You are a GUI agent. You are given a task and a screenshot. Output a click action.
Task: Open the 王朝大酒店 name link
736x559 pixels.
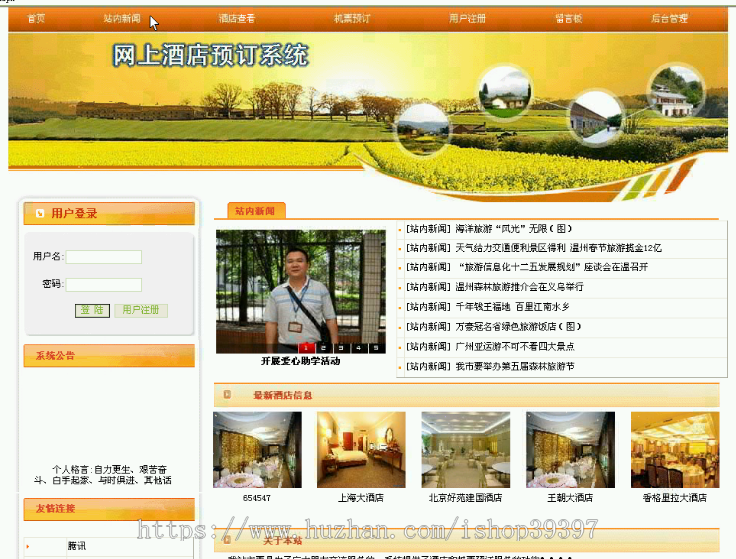pyautogui.click(x=570, y=498)
